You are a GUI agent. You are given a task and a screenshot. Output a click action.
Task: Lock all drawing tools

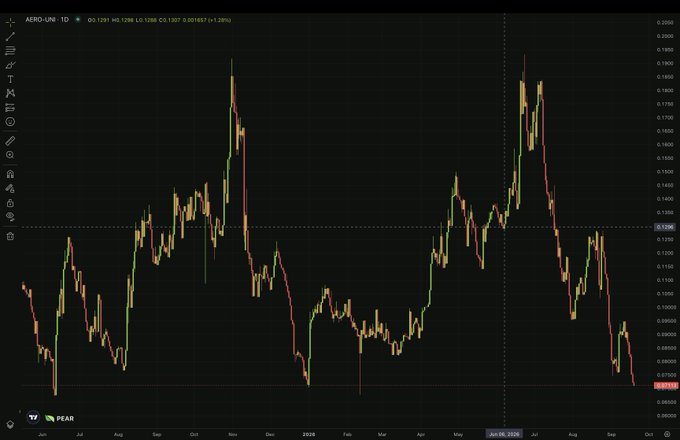pos(10,203)
